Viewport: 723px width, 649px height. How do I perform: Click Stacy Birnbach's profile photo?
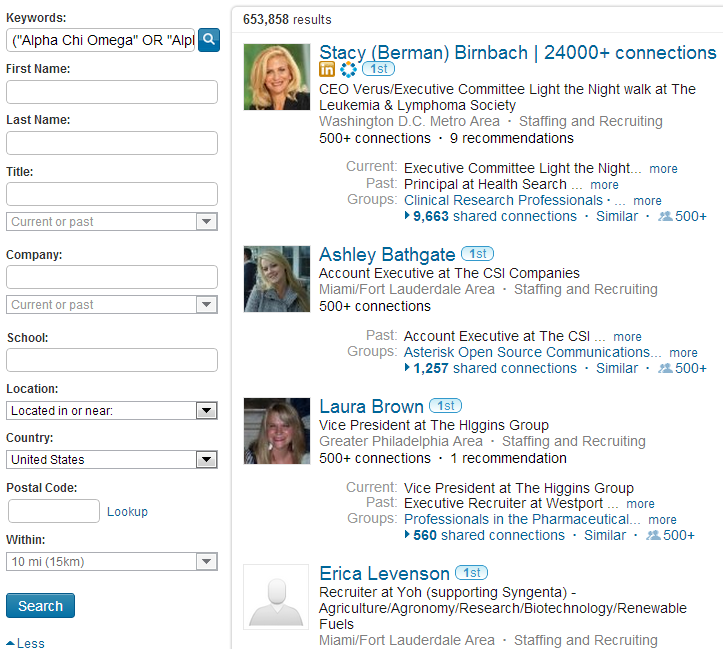pyautogui.click(x=277, y=77)
